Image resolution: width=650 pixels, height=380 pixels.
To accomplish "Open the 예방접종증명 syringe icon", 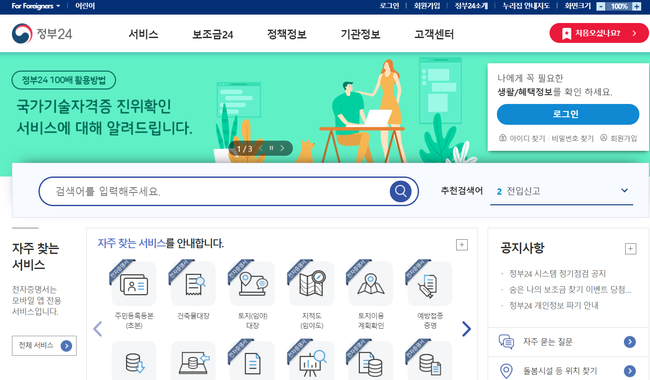I will point(430,284).
